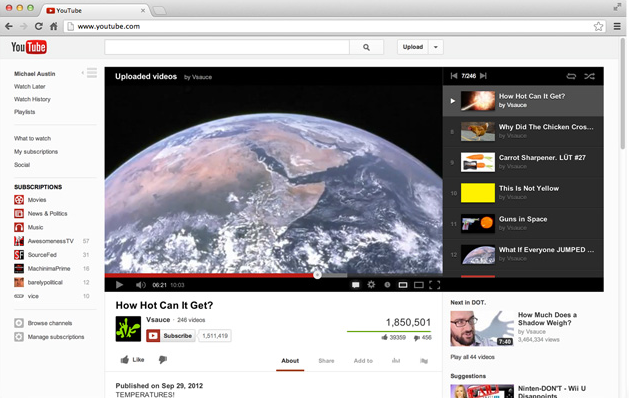The image size is (629, 398).
Task: Select Why Did The Chicken Cross playlist item
Action: tap(523, 132)
